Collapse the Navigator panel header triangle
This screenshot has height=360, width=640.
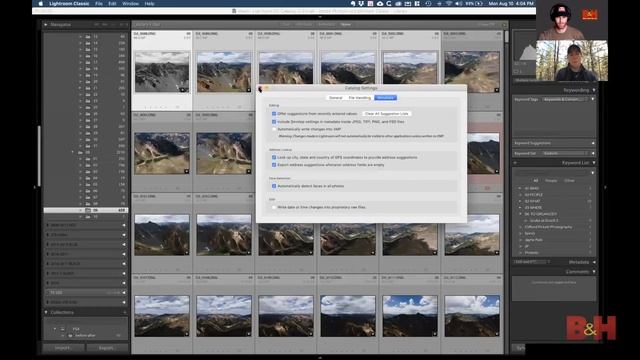[x=46, y=25]
